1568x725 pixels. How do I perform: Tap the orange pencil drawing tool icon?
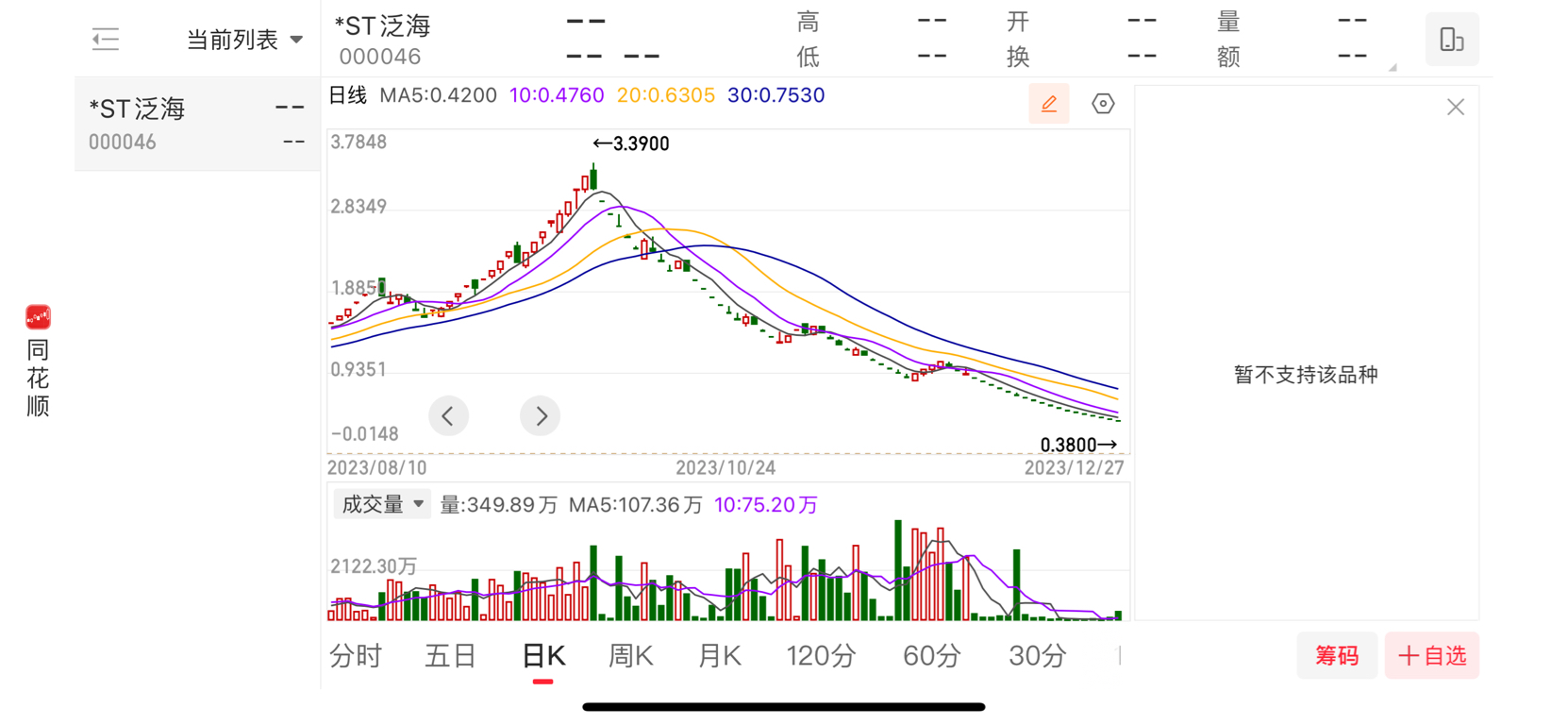point(1048,104)
